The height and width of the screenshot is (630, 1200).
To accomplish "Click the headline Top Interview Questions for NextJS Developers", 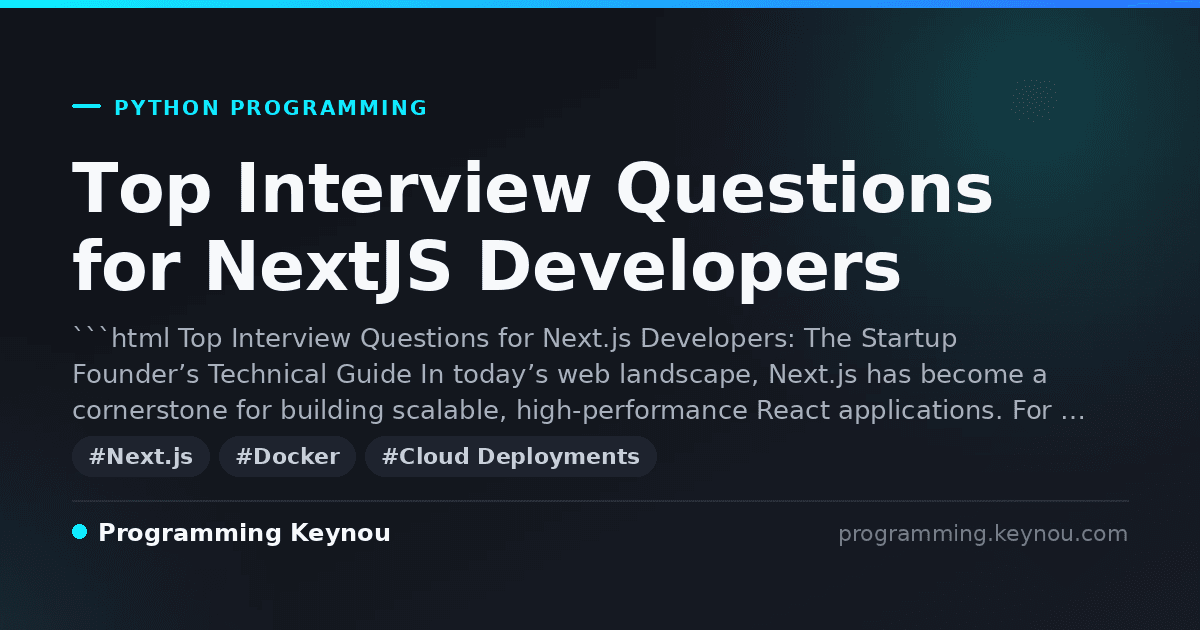I will (x=533, y=228).
